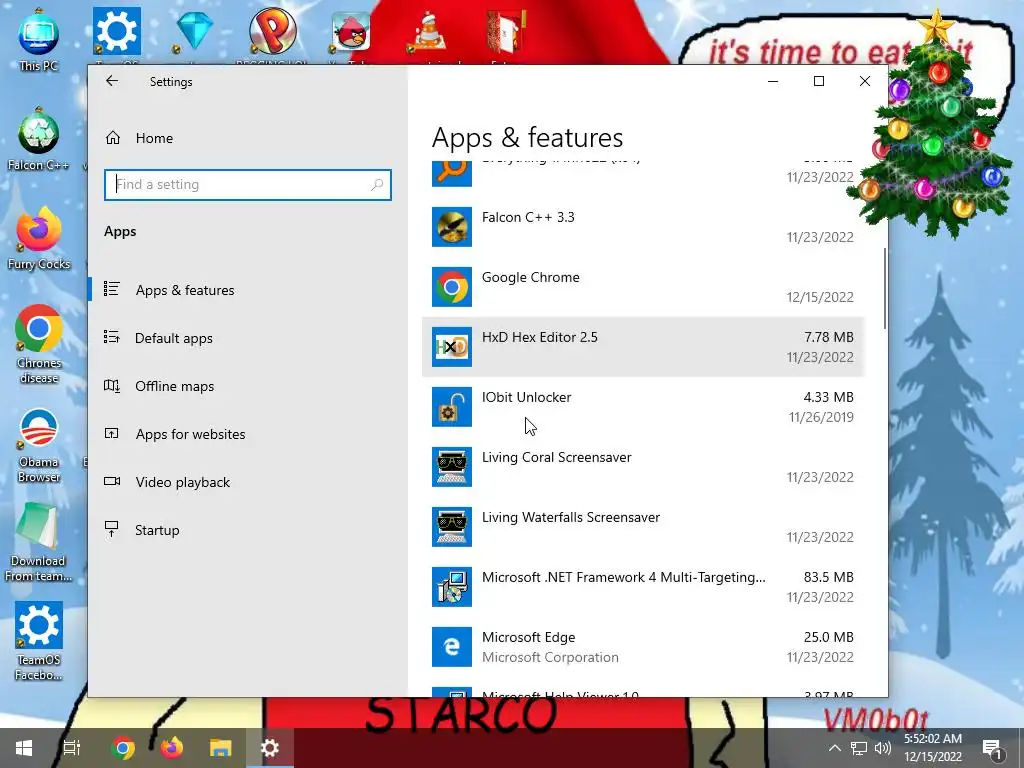Click Settings gear on the taskbar
Viewport: 1024px width, 768px height.
pos(270,748)
